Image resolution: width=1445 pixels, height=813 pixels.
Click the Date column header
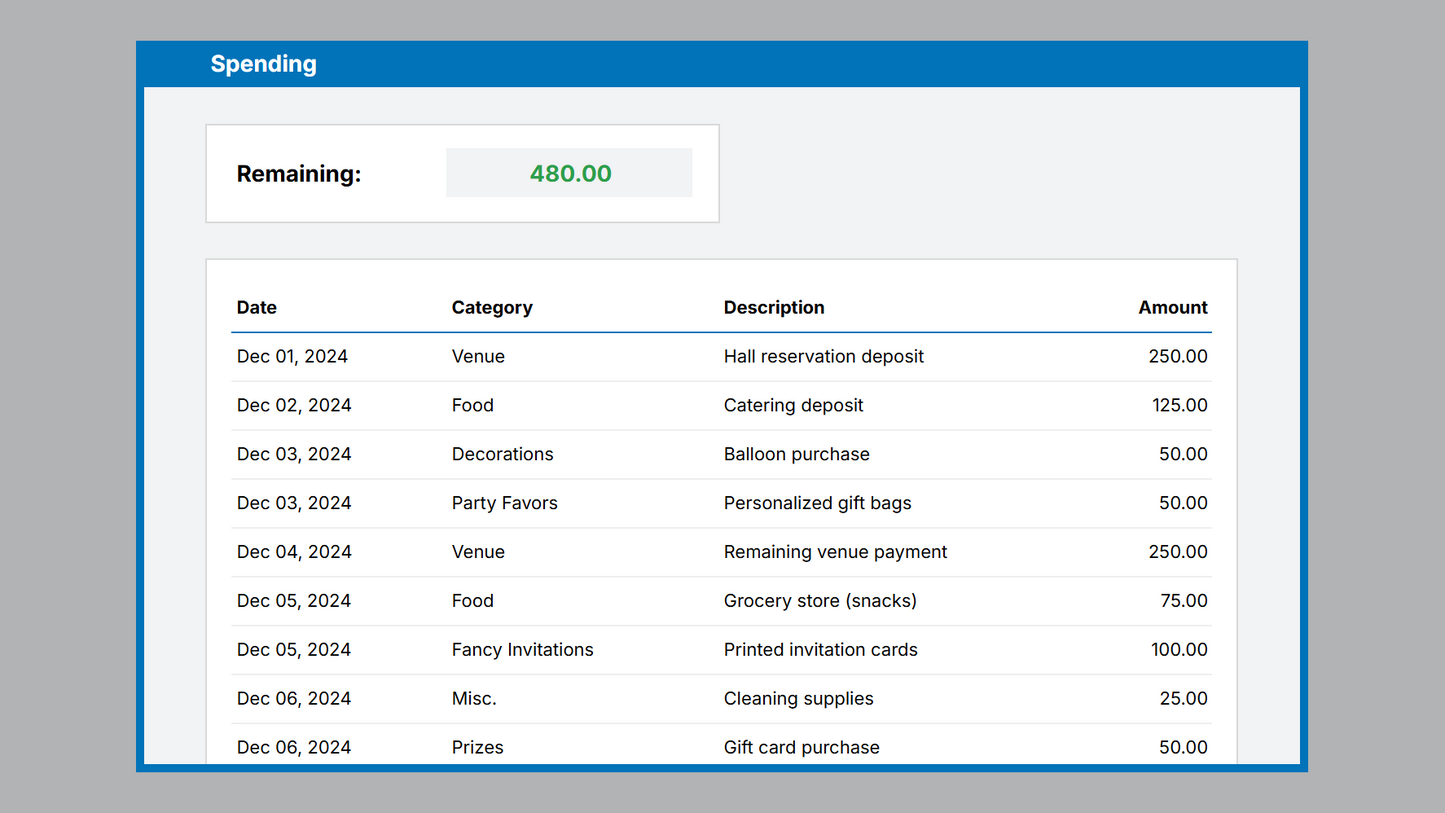click(257, 308)
